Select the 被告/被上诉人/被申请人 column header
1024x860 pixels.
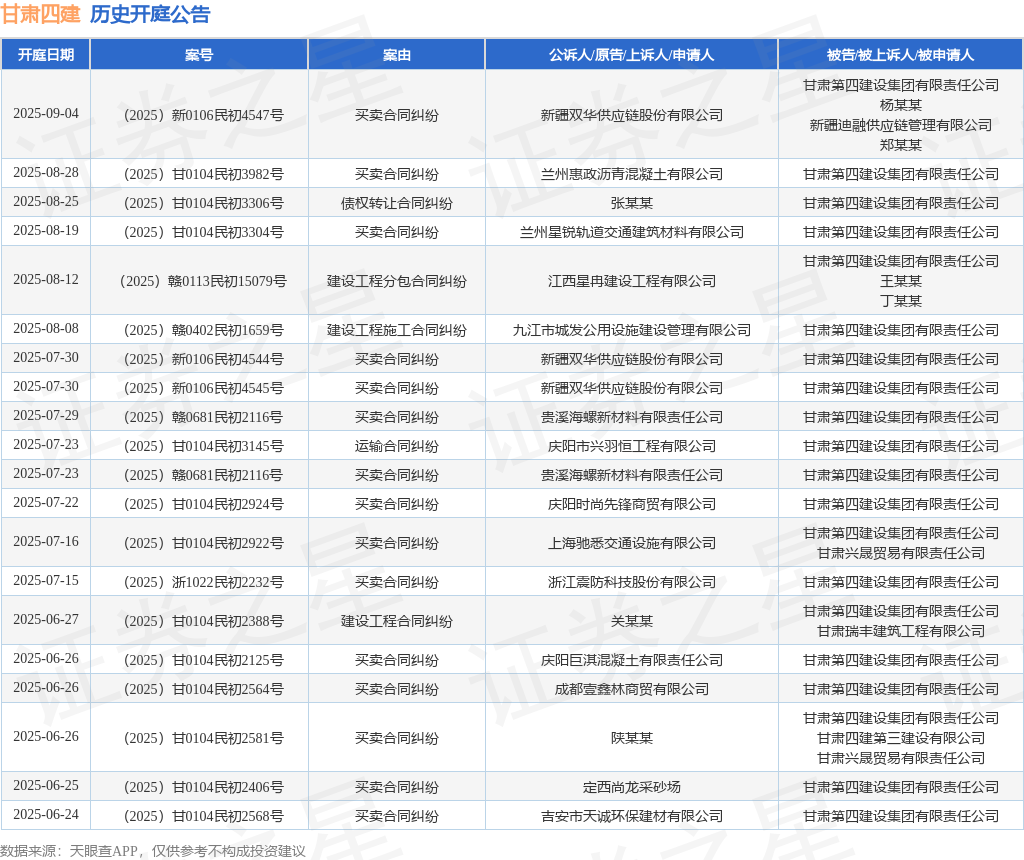(x=900, y=55)
